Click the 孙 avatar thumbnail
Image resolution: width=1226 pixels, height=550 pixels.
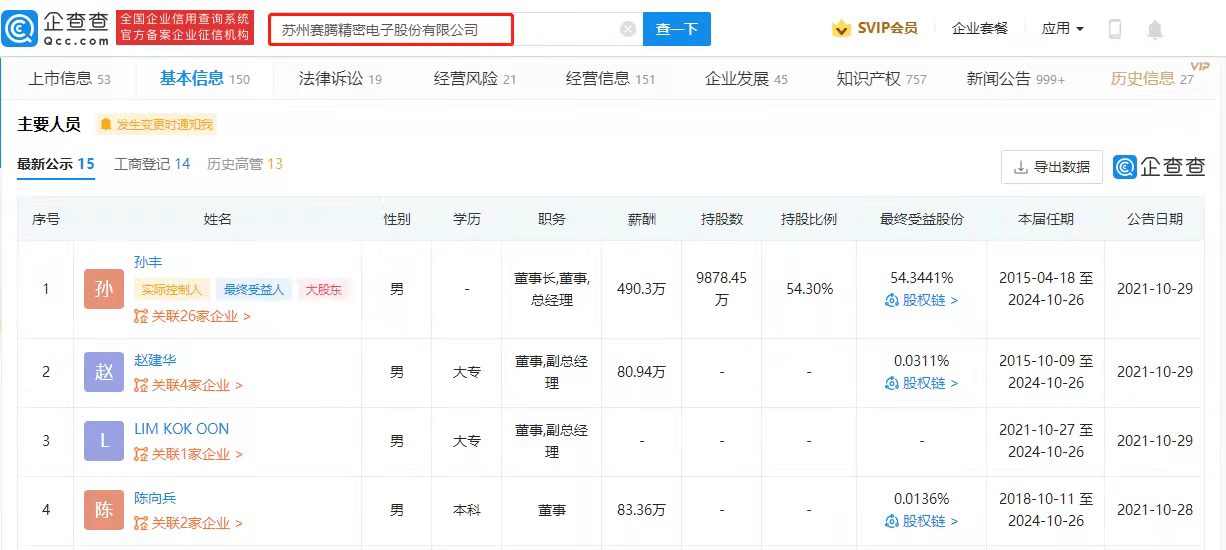pos(104,289)
